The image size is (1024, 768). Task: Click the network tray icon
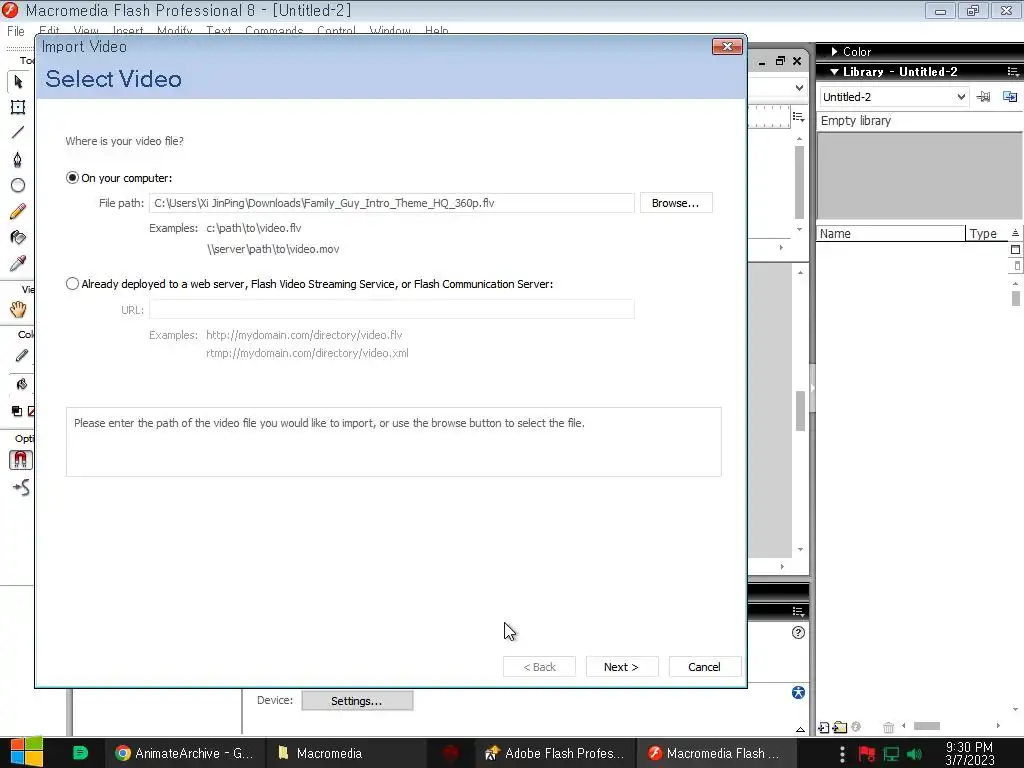(x=891, y=754)
